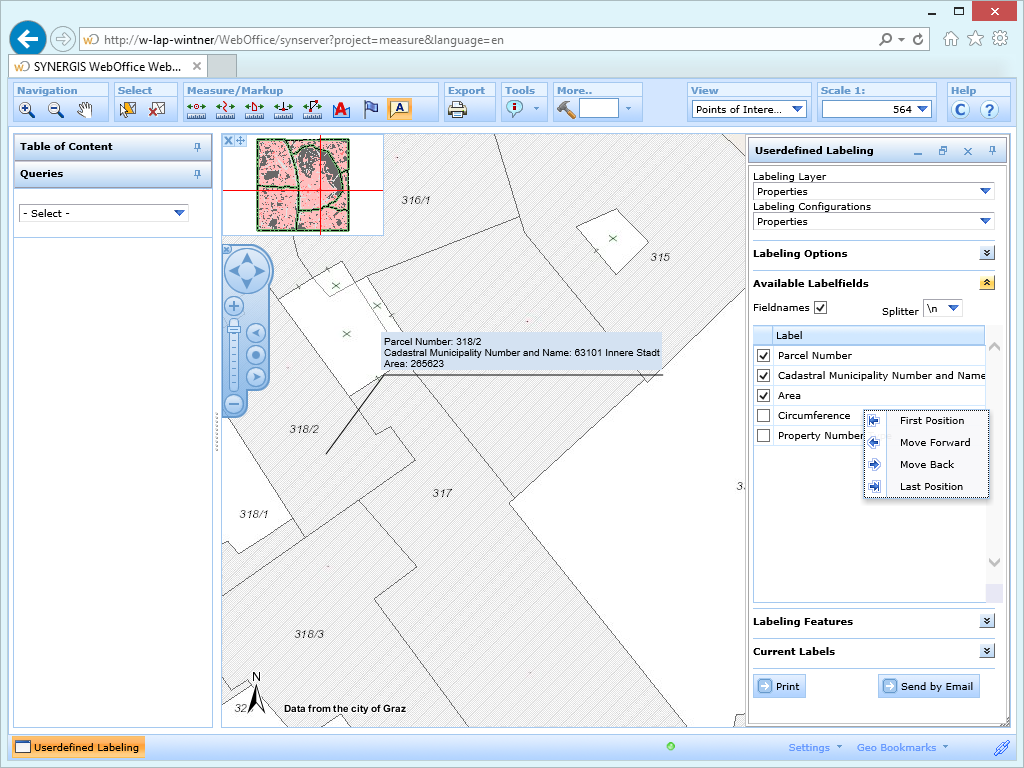This screenshot has height=768, width=1024.
Task: Select the zoom in magnifier tool
Action: pyautogui.click(x=27, y=110)
